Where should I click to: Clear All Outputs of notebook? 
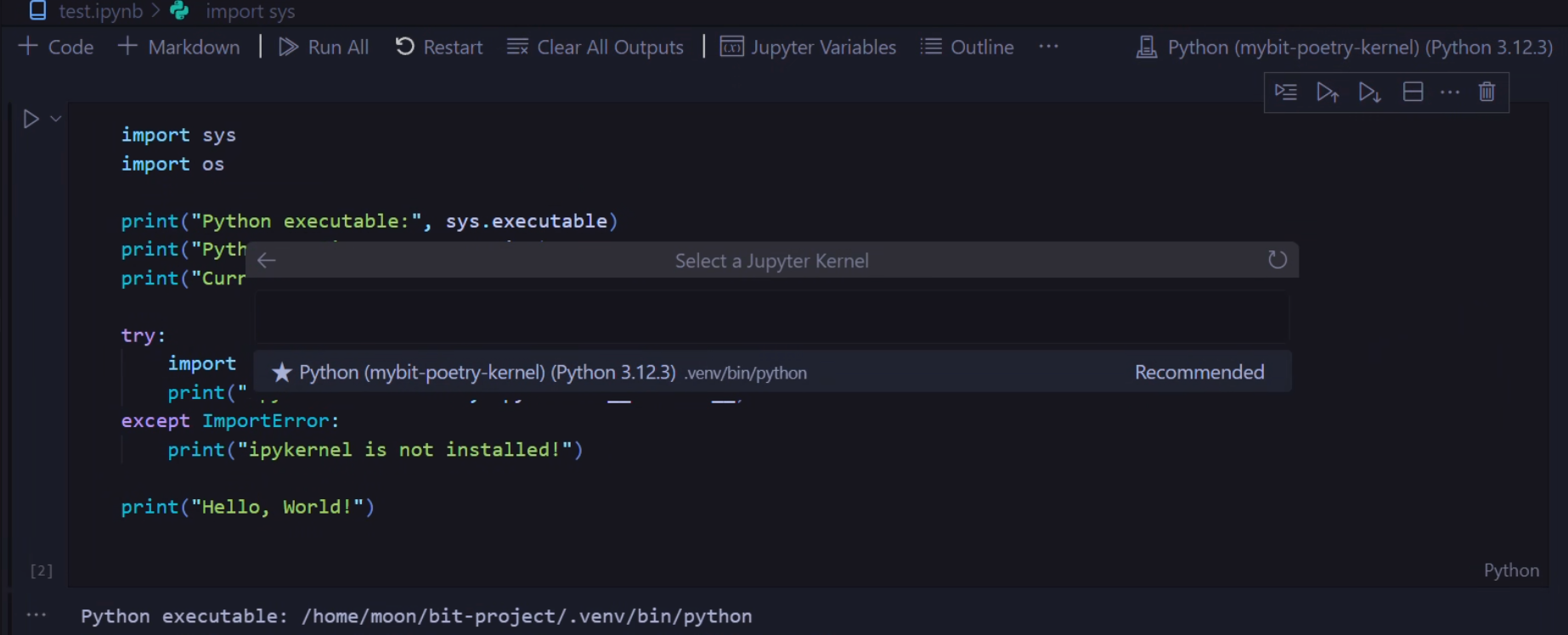click(x=595, y=47)
